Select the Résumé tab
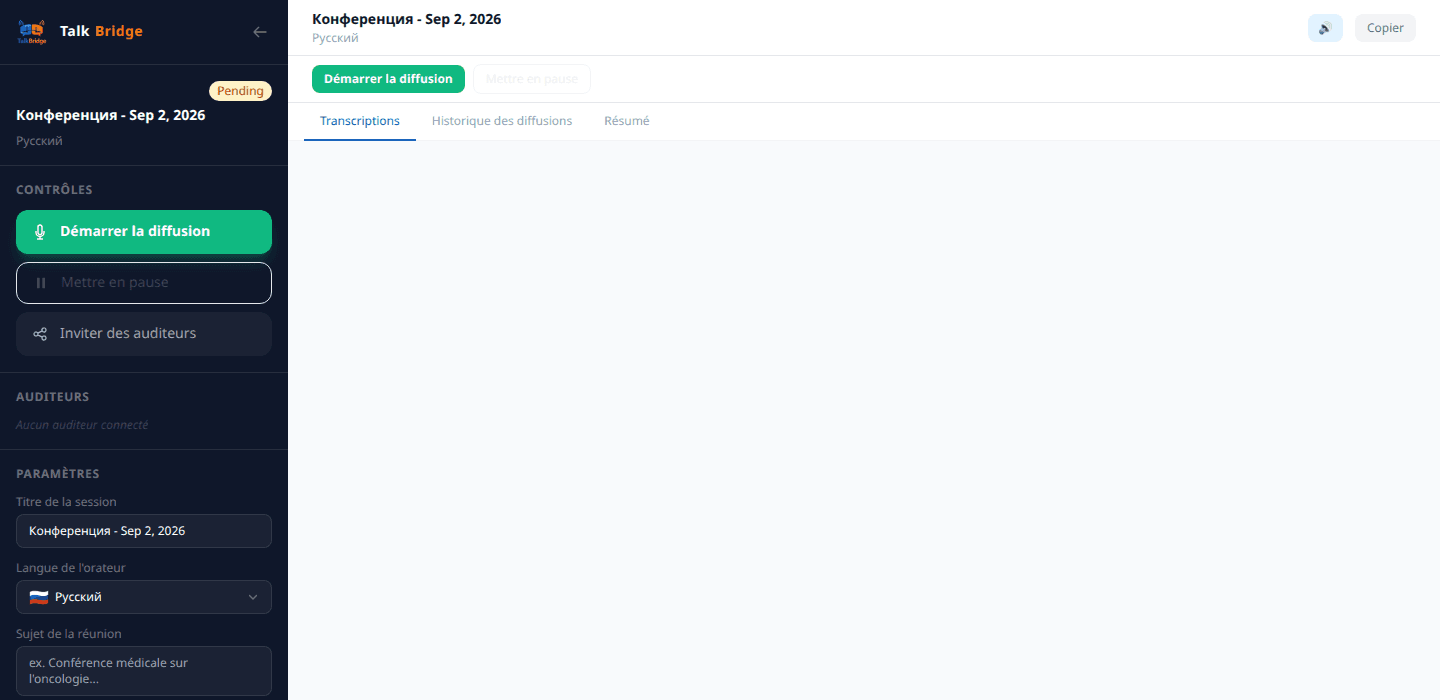The height and width of the screenshot is (700, 1440). coord(627,121)
